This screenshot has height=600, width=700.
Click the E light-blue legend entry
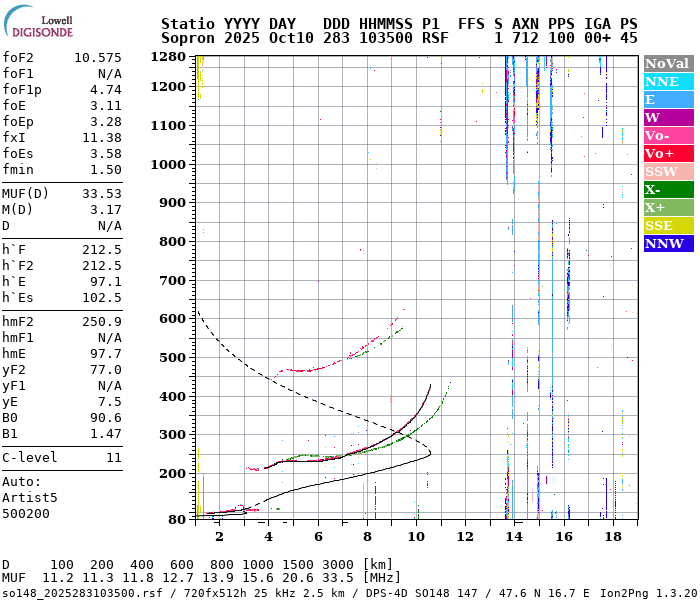pyautogui.click(x=667, y=99)
